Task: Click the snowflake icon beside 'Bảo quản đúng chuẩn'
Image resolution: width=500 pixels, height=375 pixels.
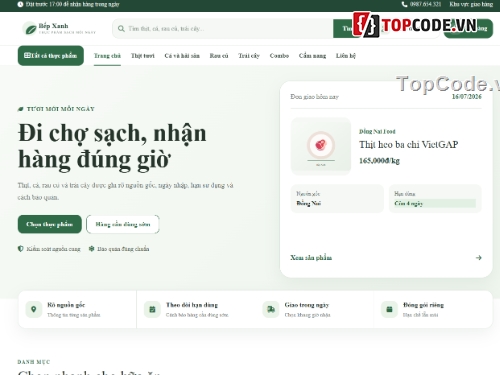Action: [x=91, y=249]
